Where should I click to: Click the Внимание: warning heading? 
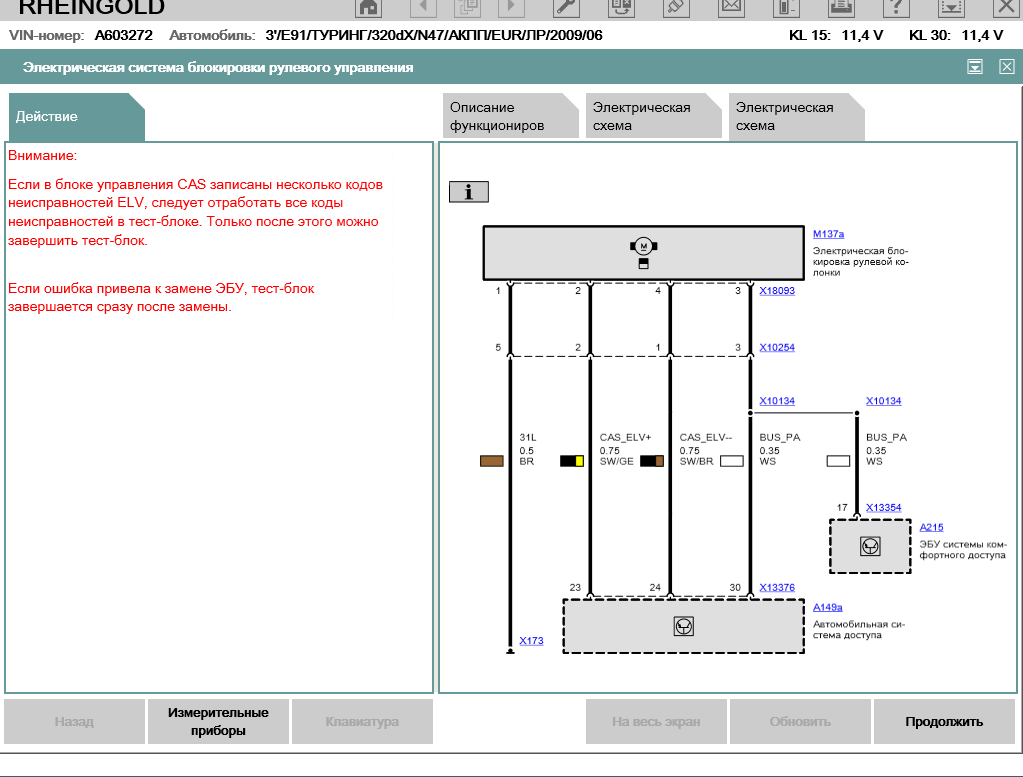point(42,155)
